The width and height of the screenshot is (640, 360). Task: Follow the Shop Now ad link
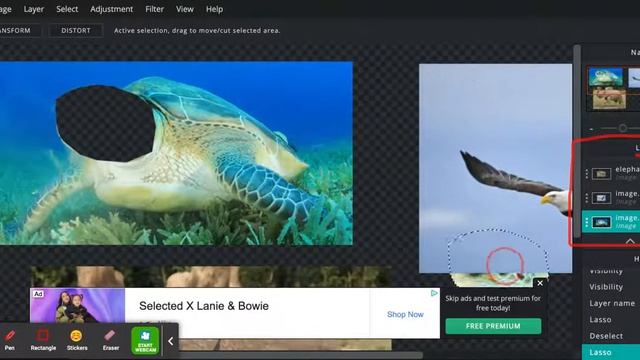(x=405, y=314)
